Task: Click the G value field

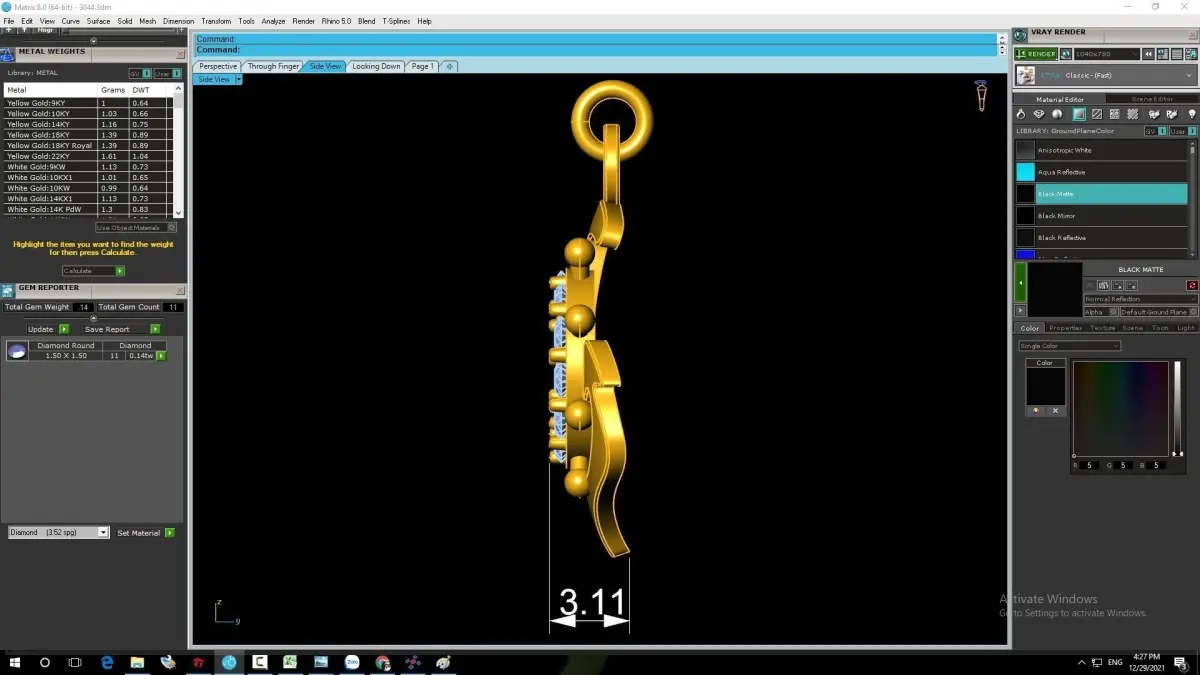Action: click(x=1123, y=465)
